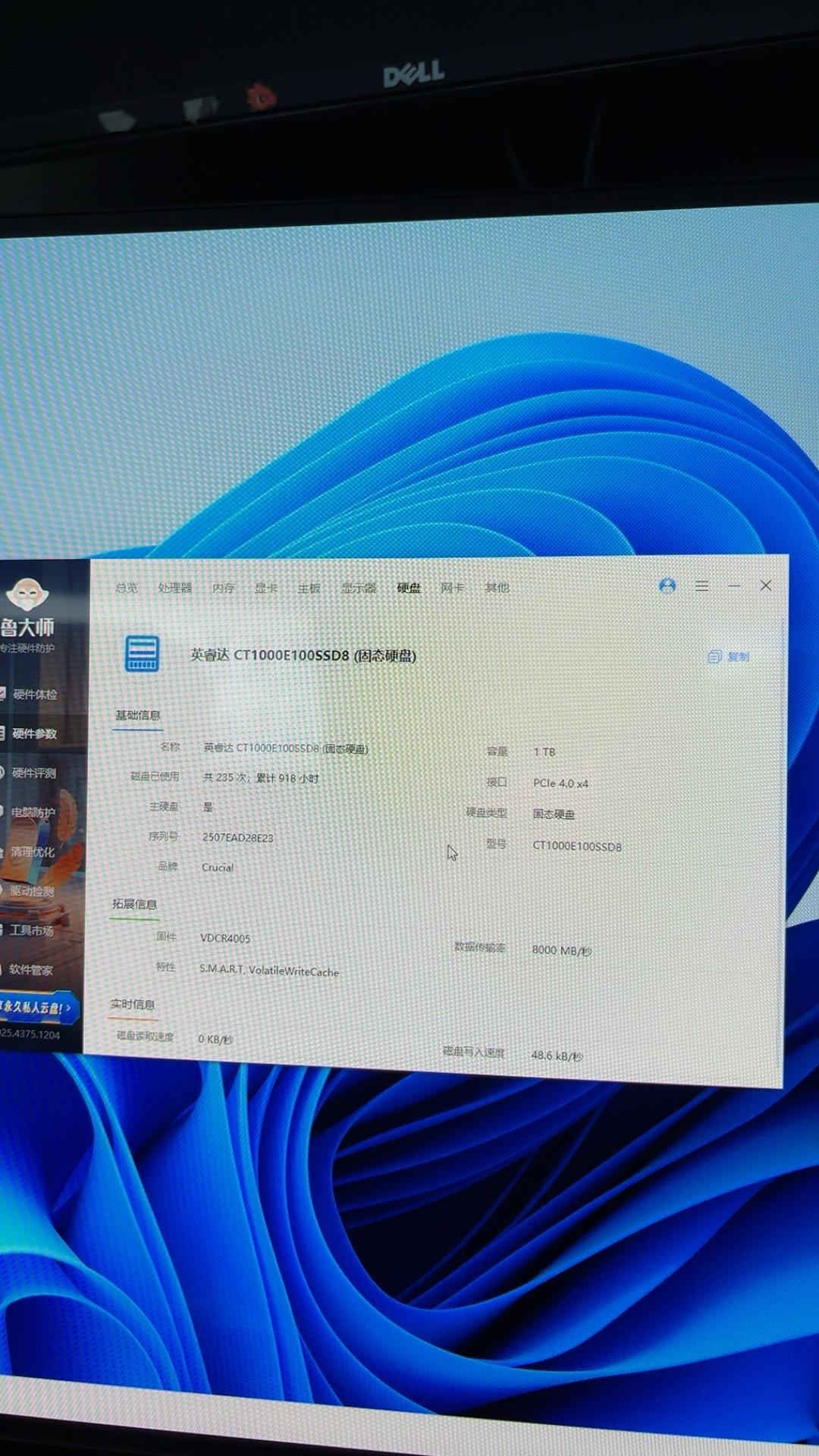Click the brand value Crucial

(x=217, y=868)
